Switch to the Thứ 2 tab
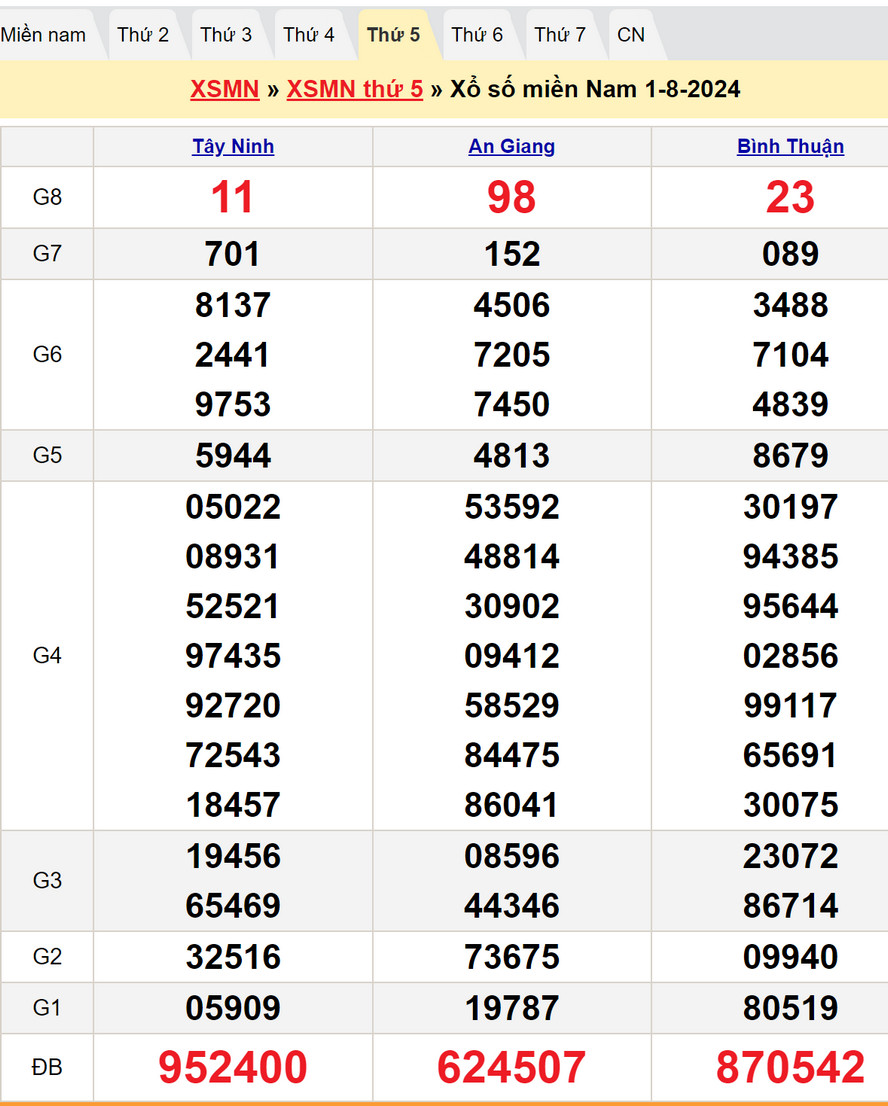Image resolution: width=888 pixels, height=1106 pixels. pyautogui.click(x=143, y=35)
